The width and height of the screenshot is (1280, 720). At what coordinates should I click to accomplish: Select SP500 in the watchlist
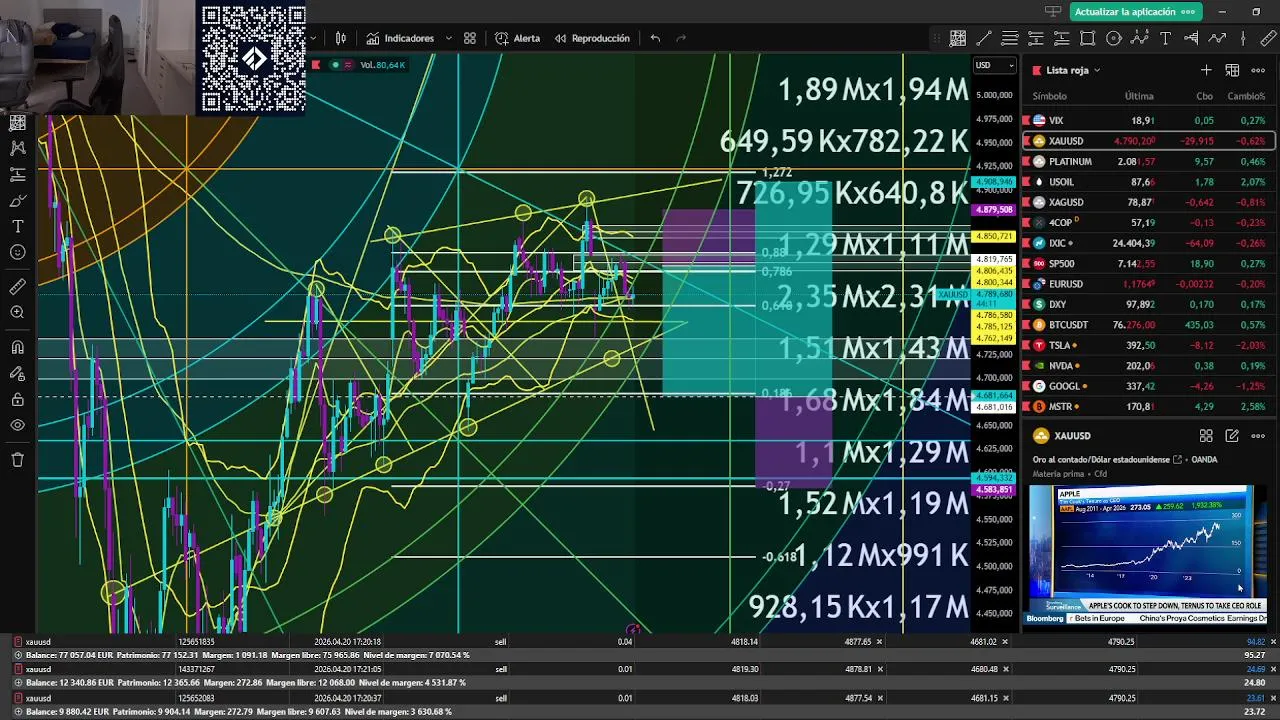(1148, 263)
